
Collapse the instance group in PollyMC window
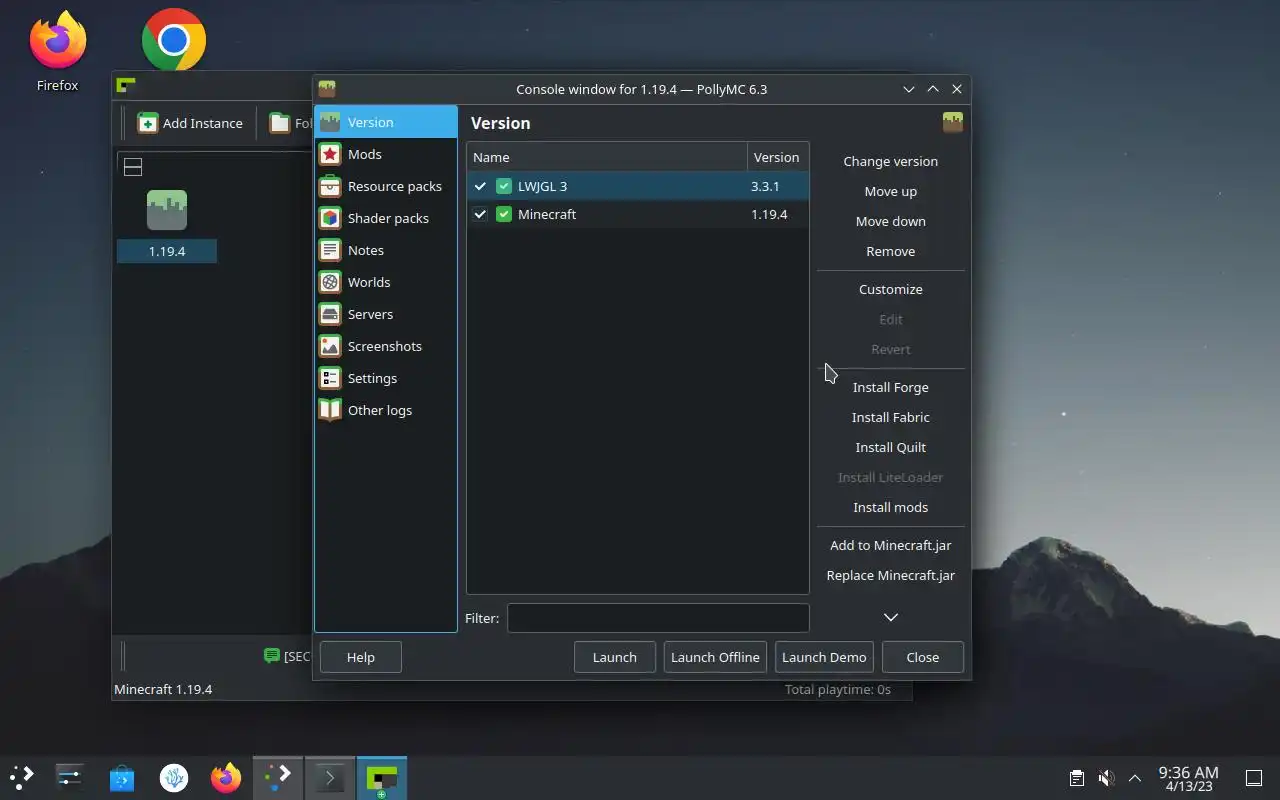click(x=133, y=167)
